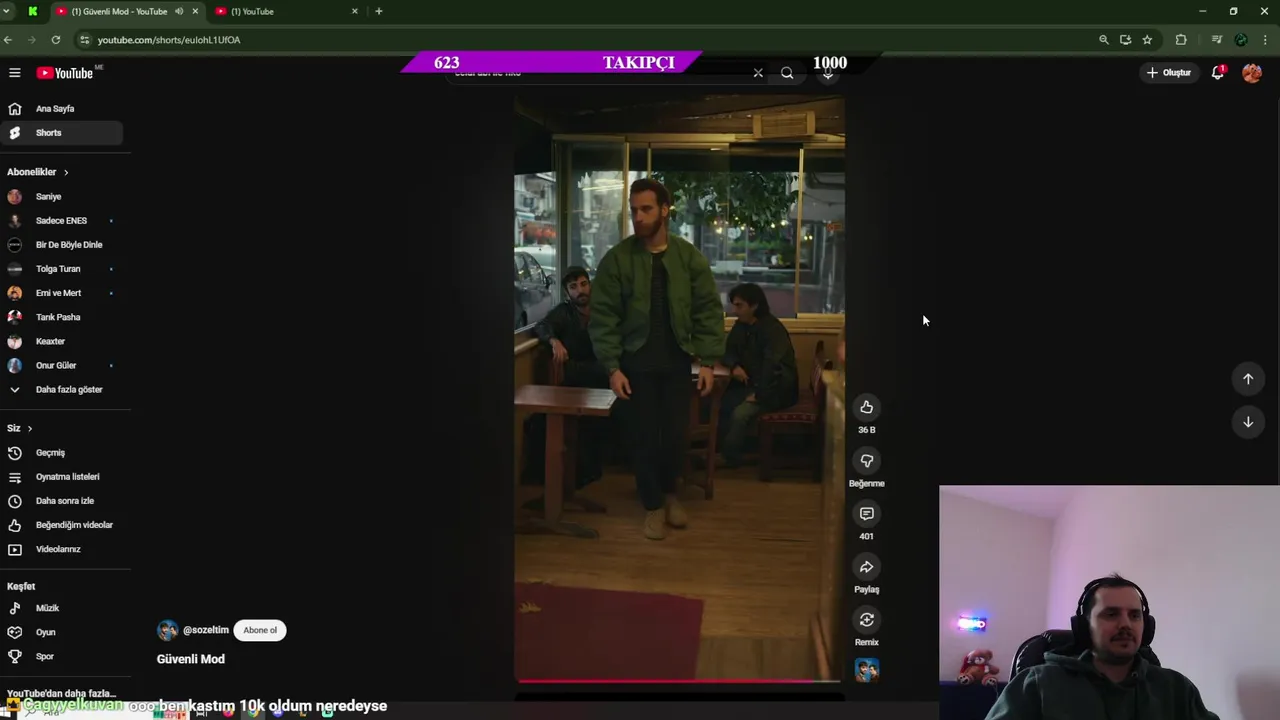
Task: Open the Remix option
Action: (867, 620)
